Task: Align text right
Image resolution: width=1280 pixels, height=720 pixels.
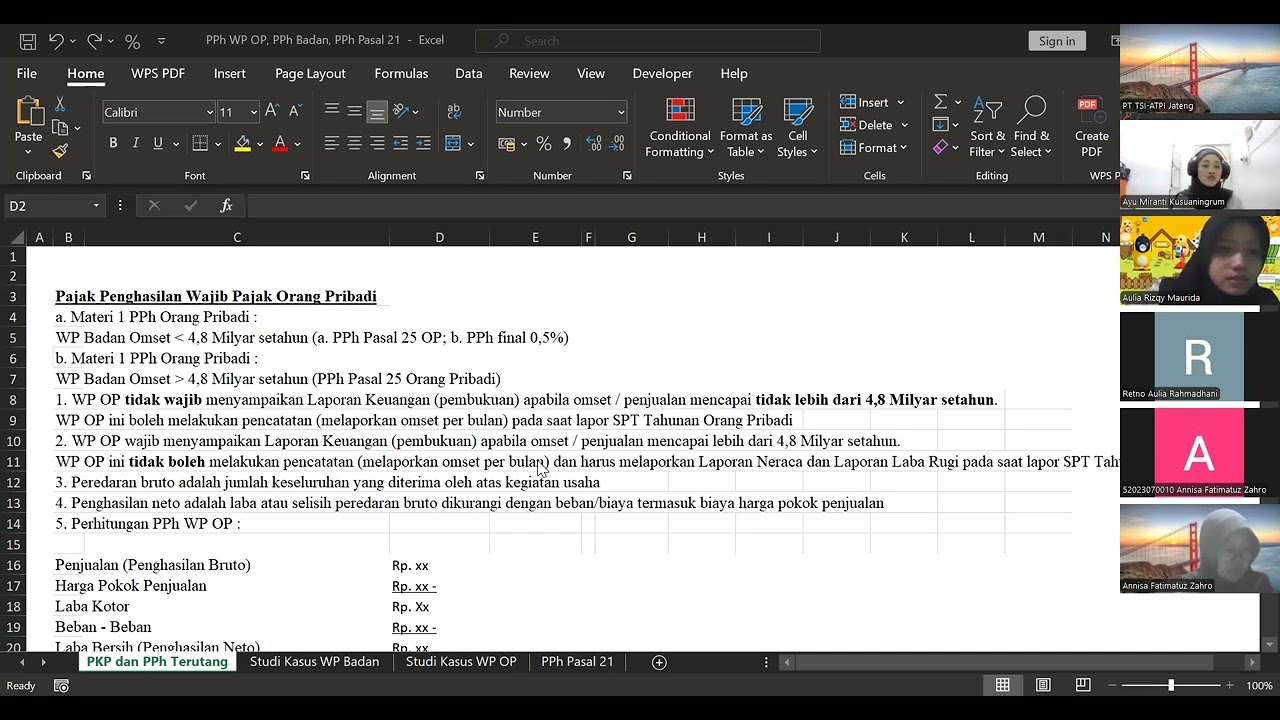Action: click(377, 144)
